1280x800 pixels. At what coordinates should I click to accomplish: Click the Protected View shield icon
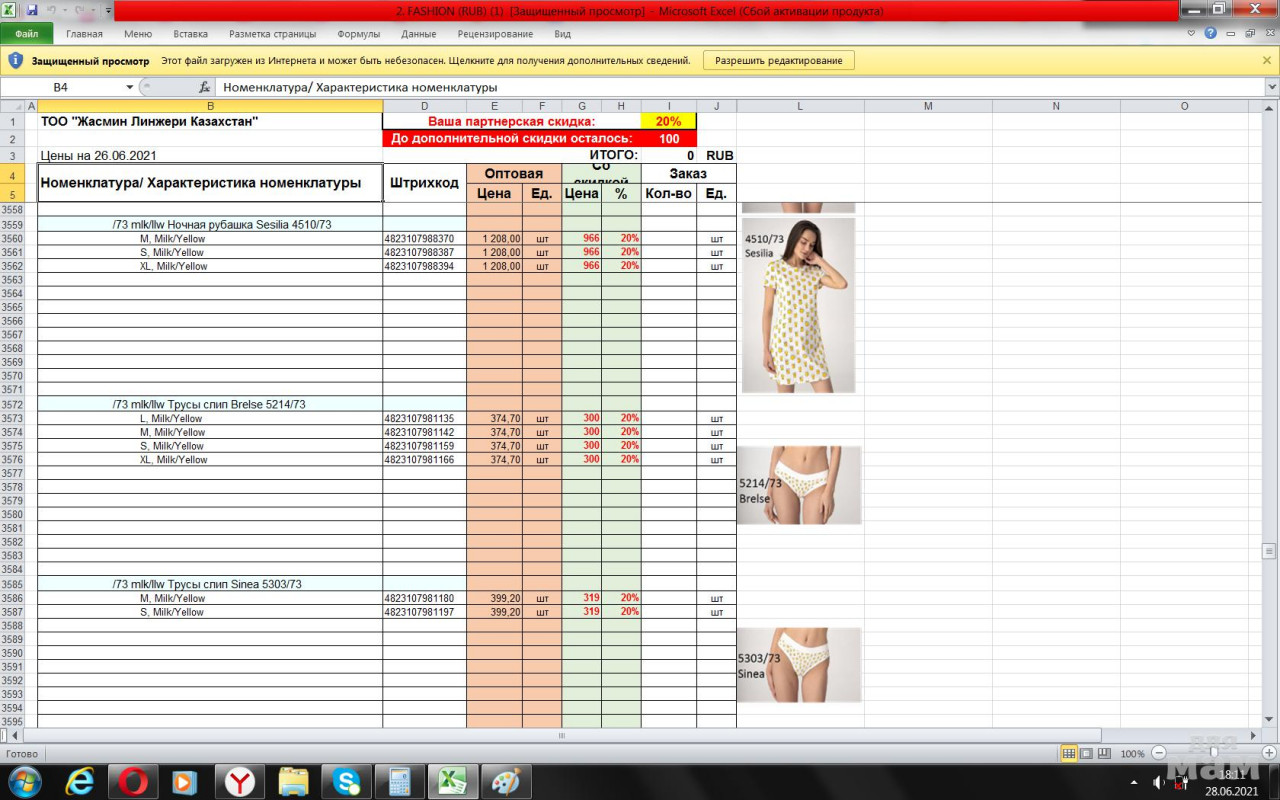click(x=15, y=60)
